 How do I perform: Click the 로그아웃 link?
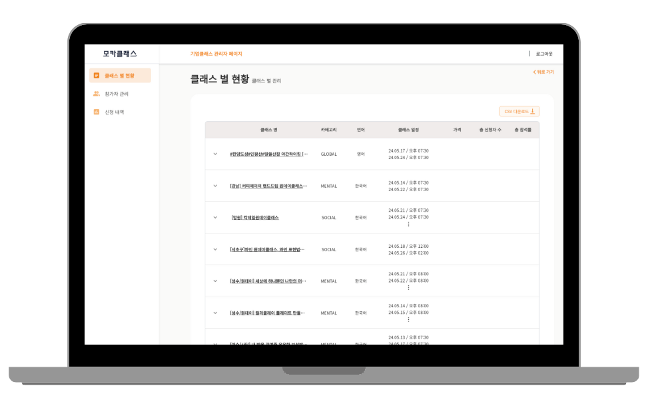544,54
